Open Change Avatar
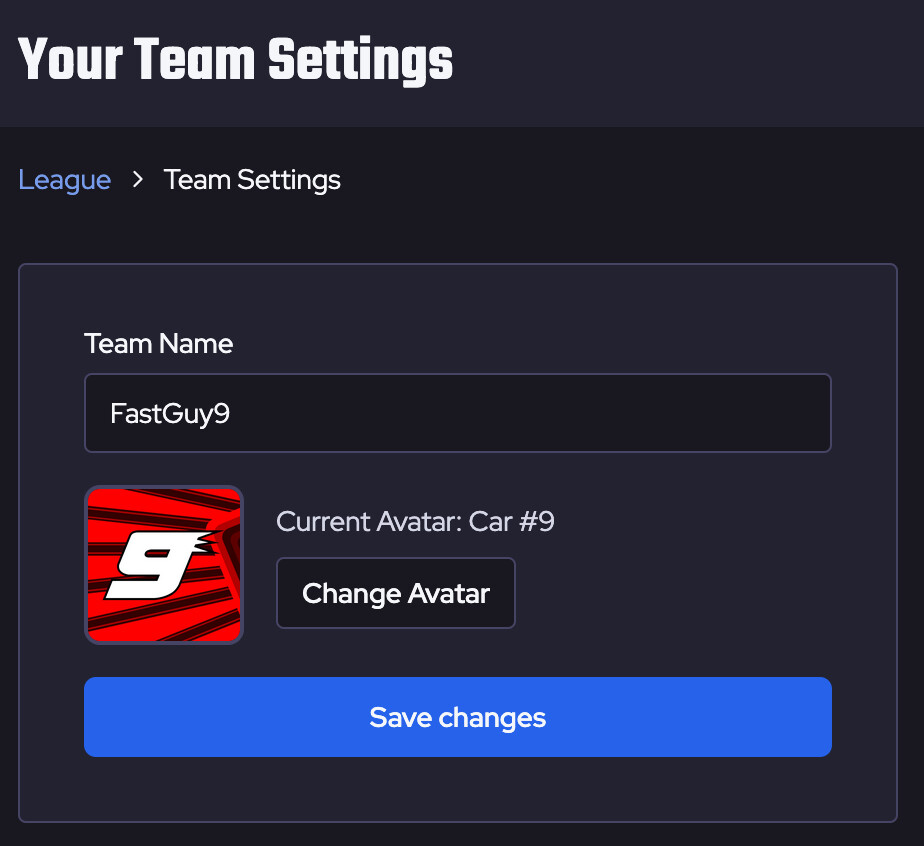The height and width of the screenshot is (846, 924). 395,592
